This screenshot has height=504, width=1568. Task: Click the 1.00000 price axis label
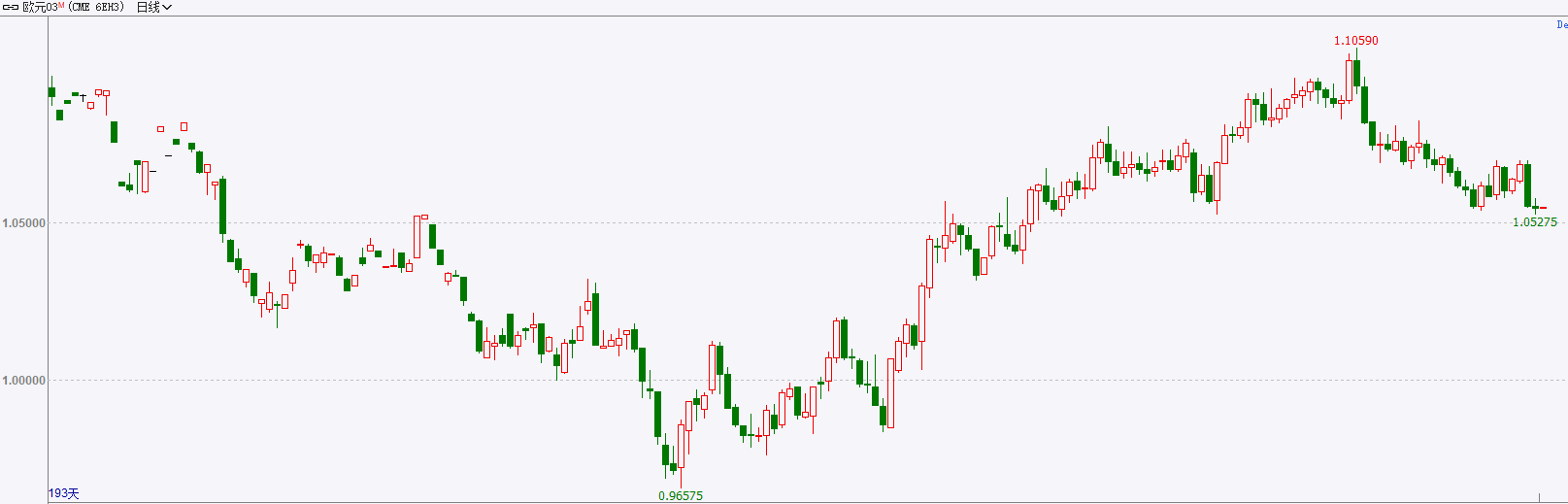coord(23,381)
